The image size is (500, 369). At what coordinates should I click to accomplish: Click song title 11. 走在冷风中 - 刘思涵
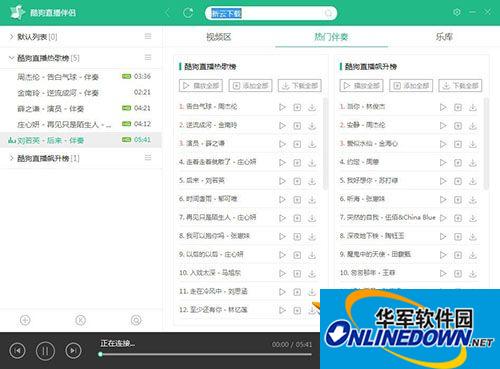click(x=213, y=291)
